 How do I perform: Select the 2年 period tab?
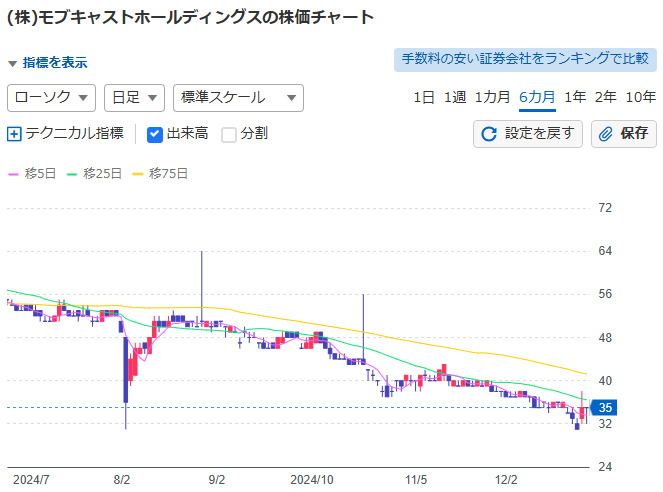(605, 98)
